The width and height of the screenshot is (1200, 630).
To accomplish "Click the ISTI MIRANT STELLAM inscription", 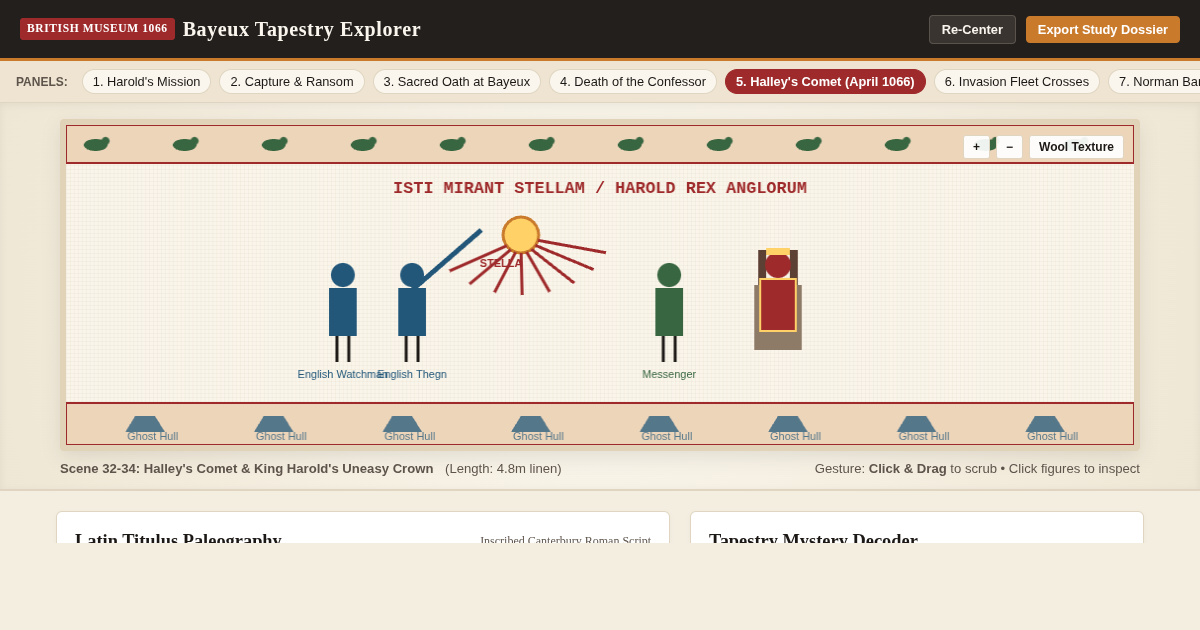I will pyautogui.click(x=600, y=188).
